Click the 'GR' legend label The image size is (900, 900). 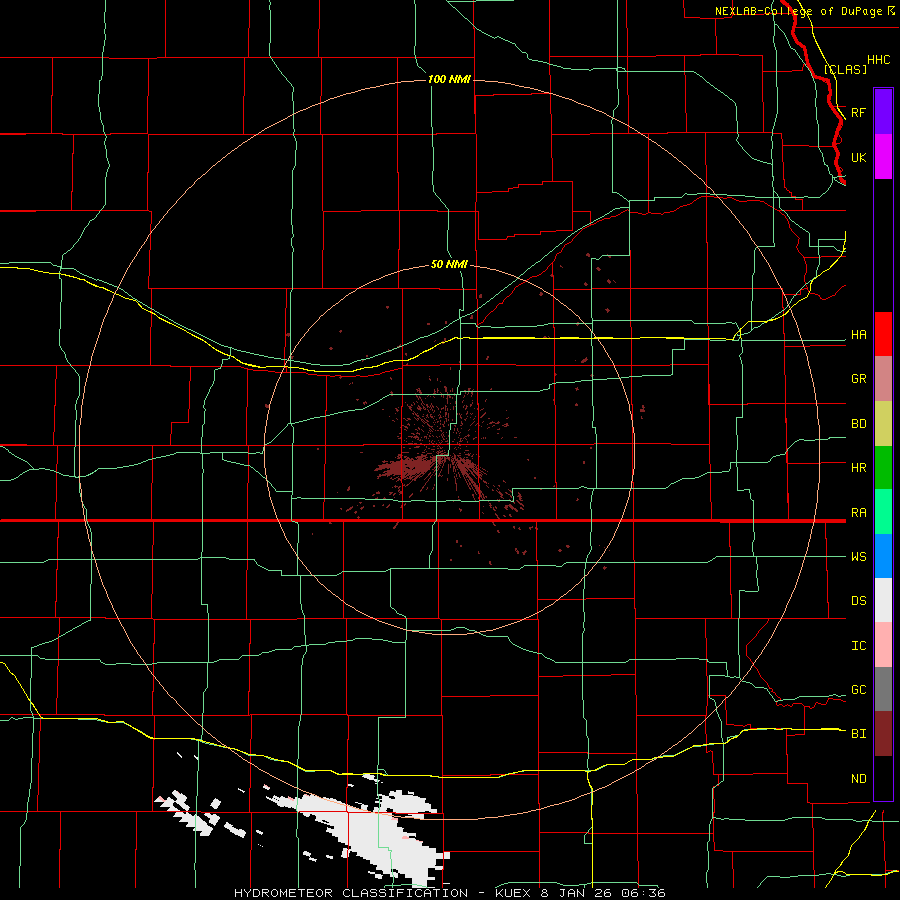(858, 379)
